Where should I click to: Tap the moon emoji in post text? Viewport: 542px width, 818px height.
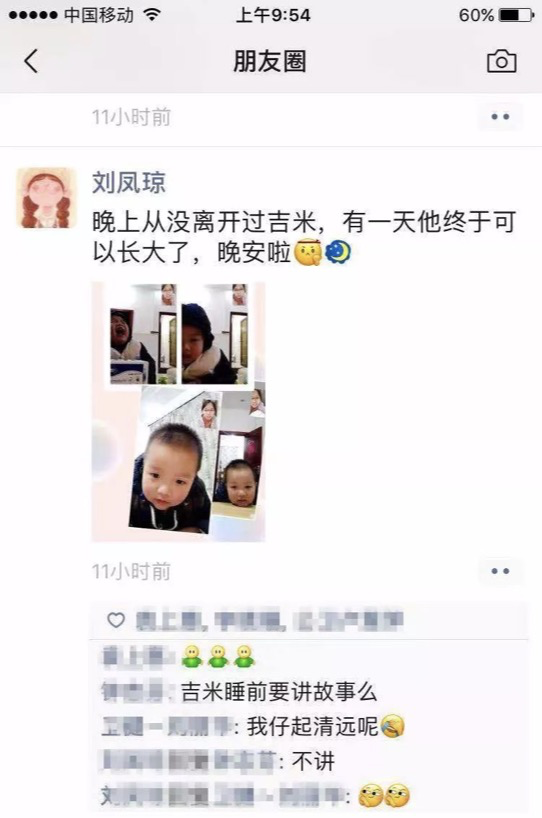click(338, 252)
